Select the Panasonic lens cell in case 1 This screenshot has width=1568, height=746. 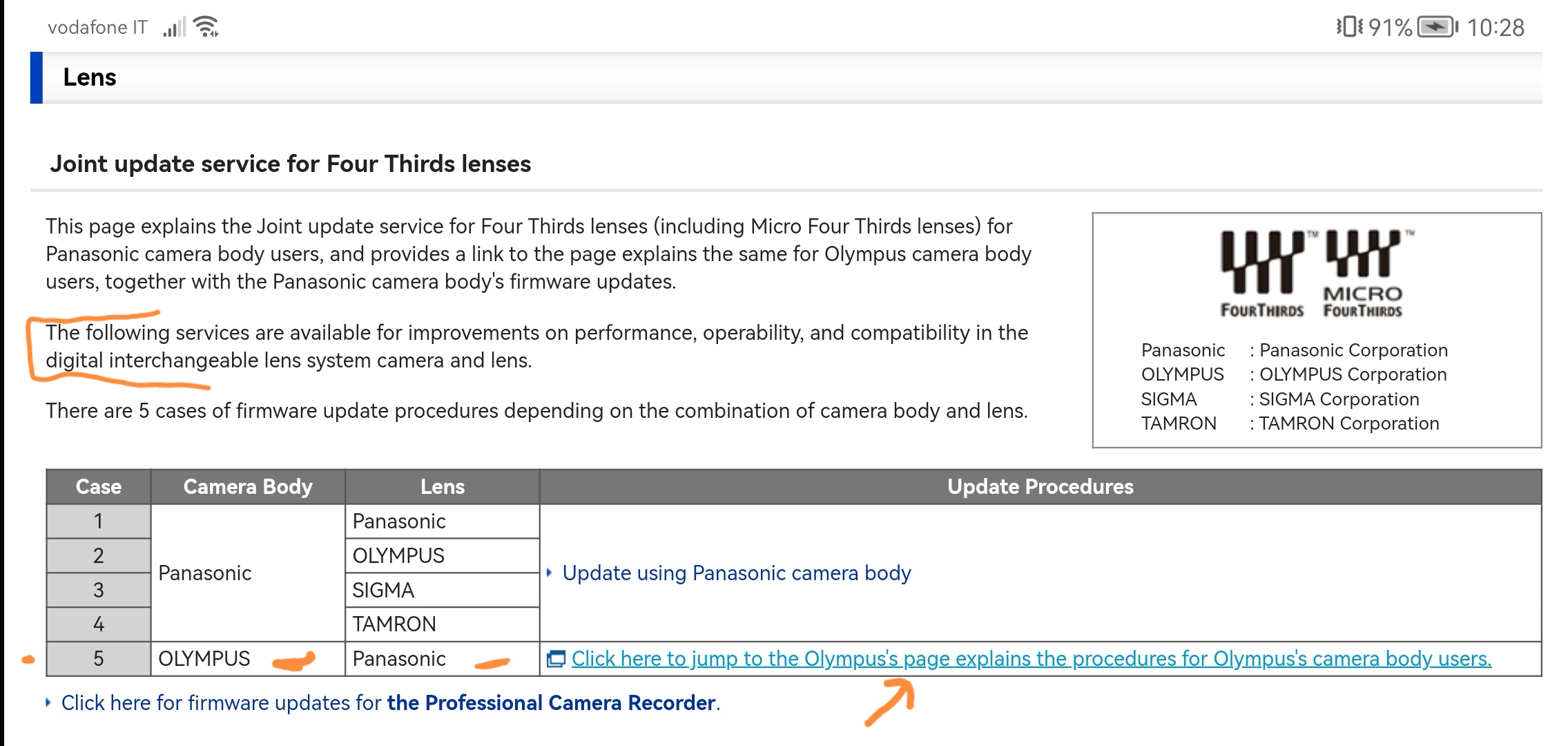pos(443,521)
